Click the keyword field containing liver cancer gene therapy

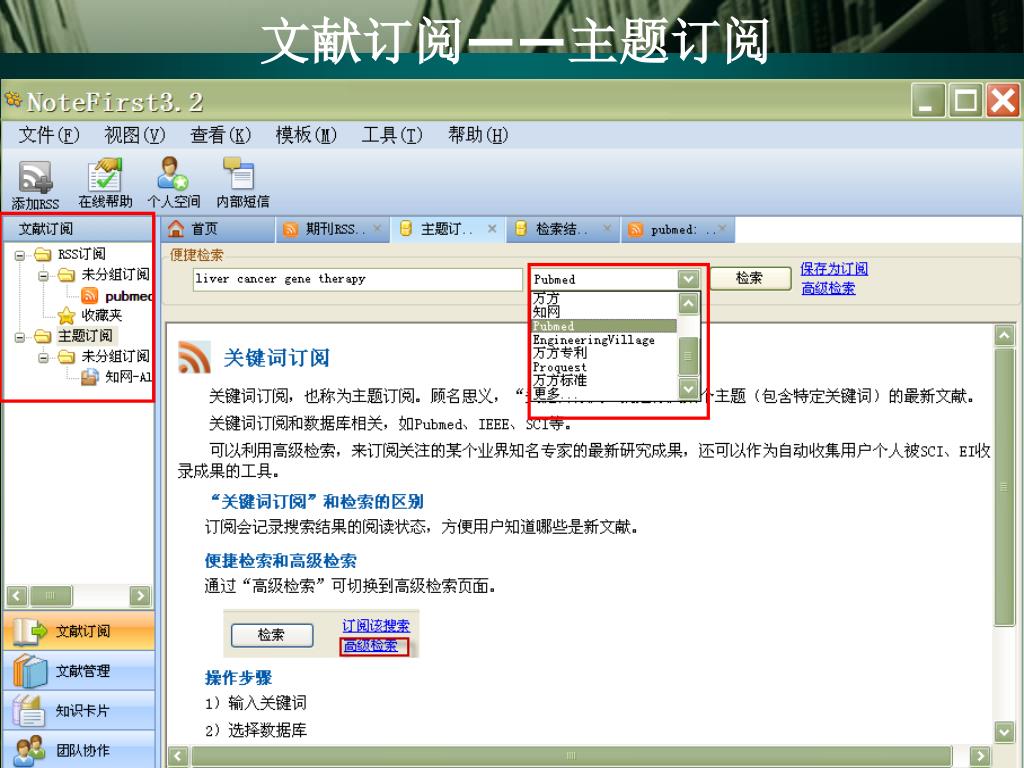tap(357, 280)
